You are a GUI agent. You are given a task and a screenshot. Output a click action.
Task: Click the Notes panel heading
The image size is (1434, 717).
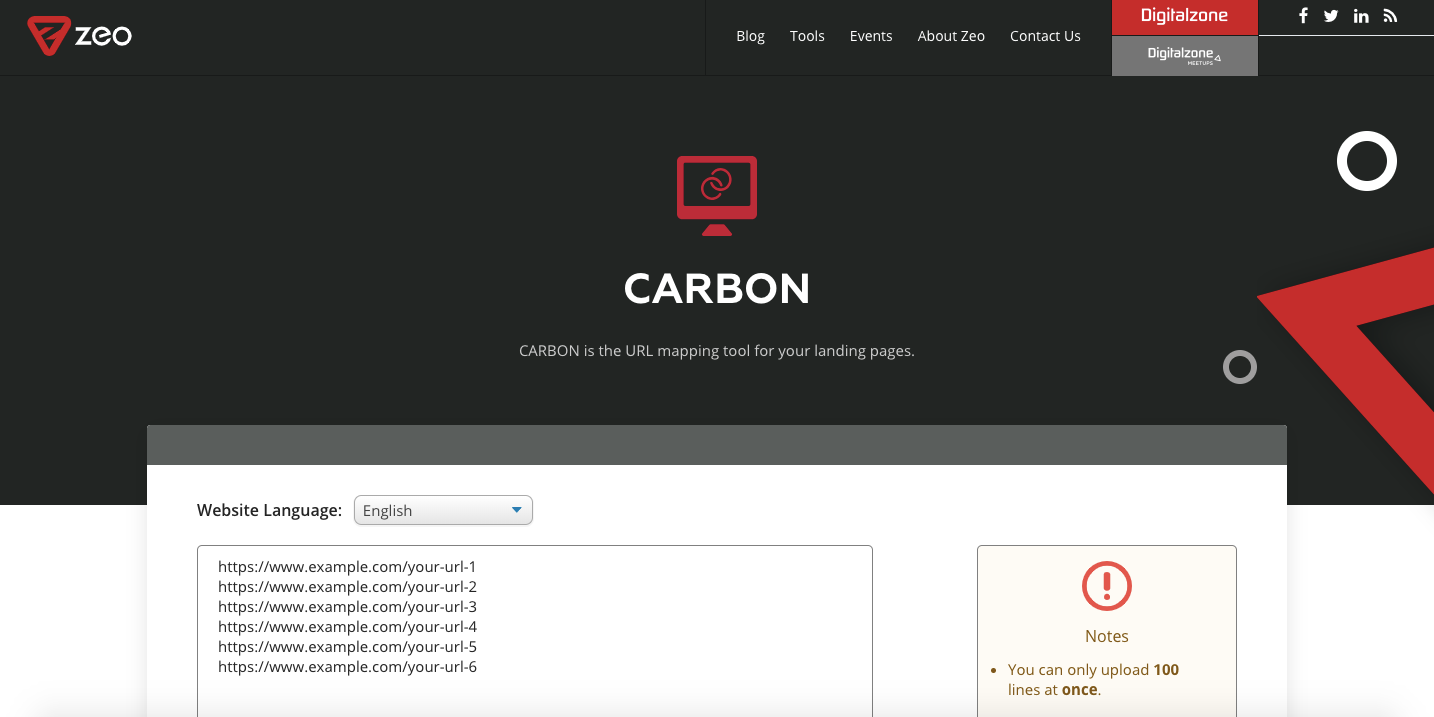pos(1107,636)
